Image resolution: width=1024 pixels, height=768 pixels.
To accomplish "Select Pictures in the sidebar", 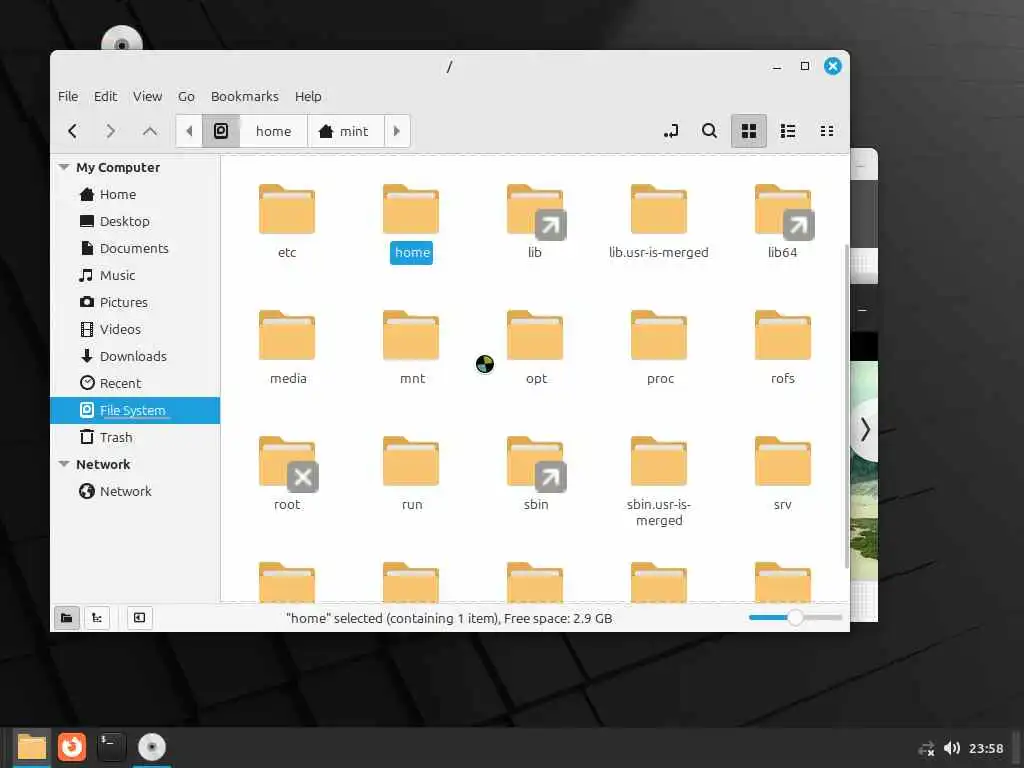I will [x=135, y=302].
